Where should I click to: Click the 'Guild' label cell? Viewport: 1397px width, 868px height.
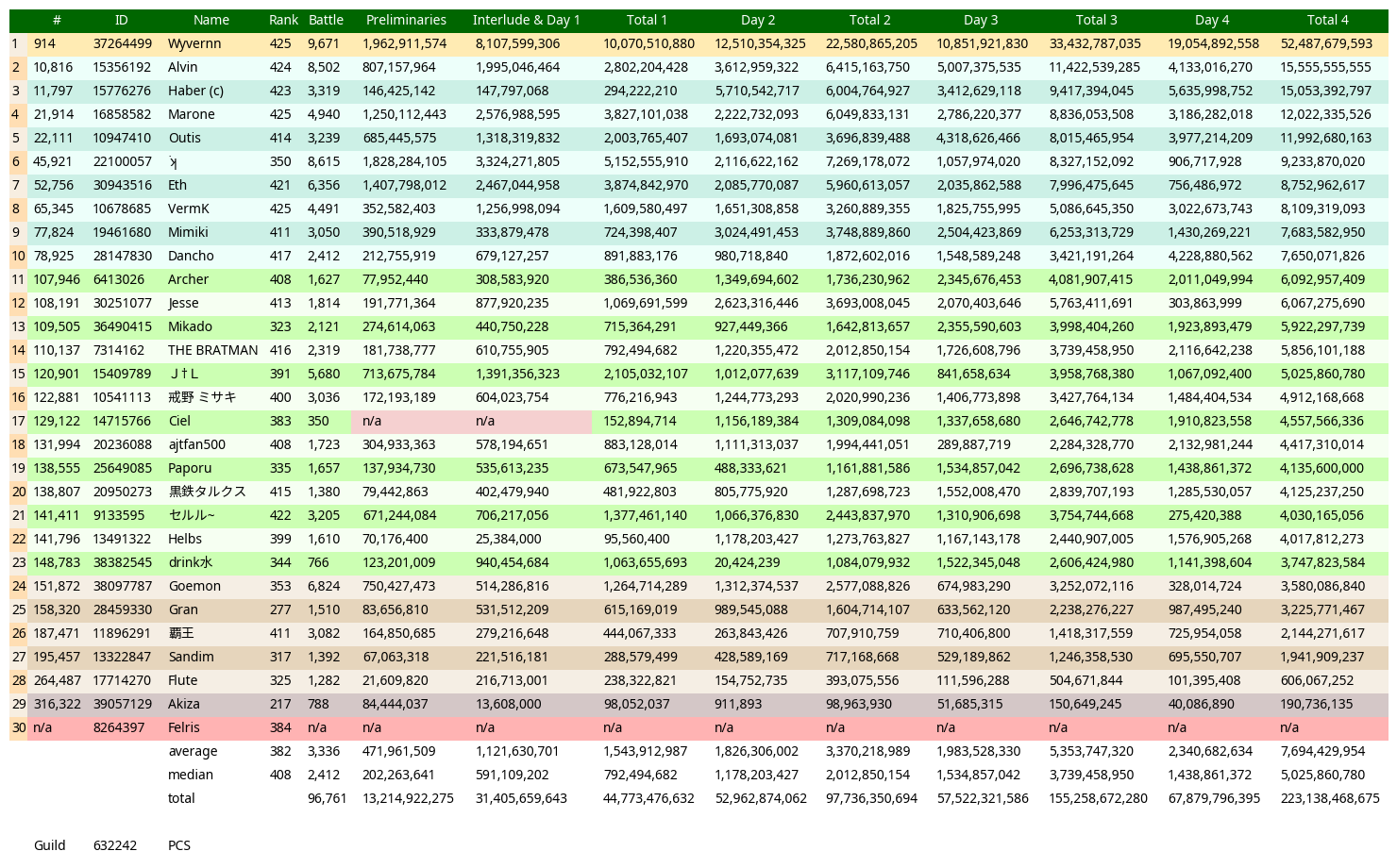[50, 845]
